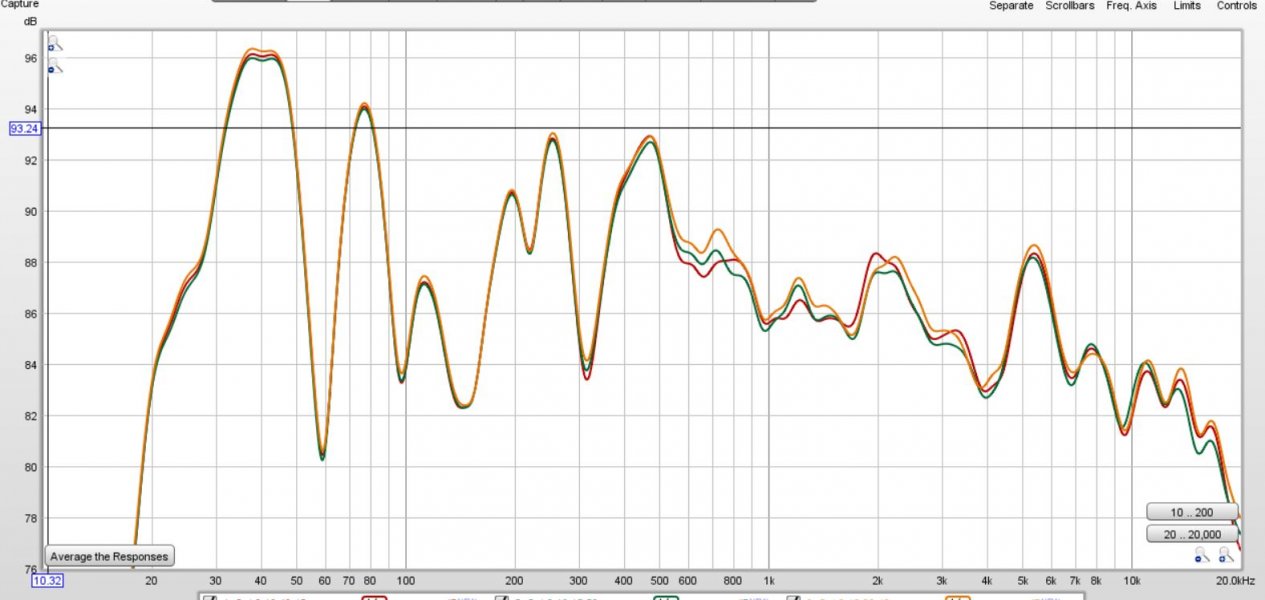Click the 1k frequency axis label

tap(769, 580)
